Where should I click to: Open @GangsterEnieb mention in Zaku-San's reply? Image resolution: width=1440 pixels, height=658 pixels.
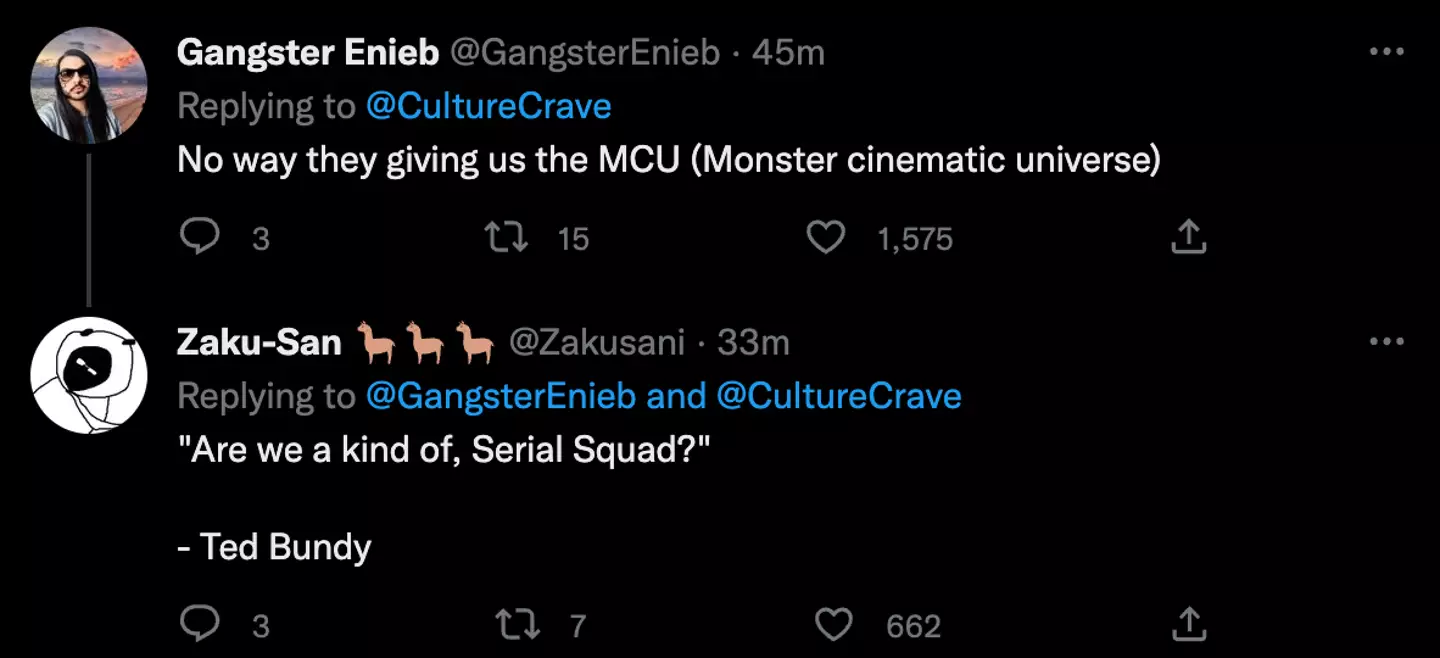pos(501,396)
